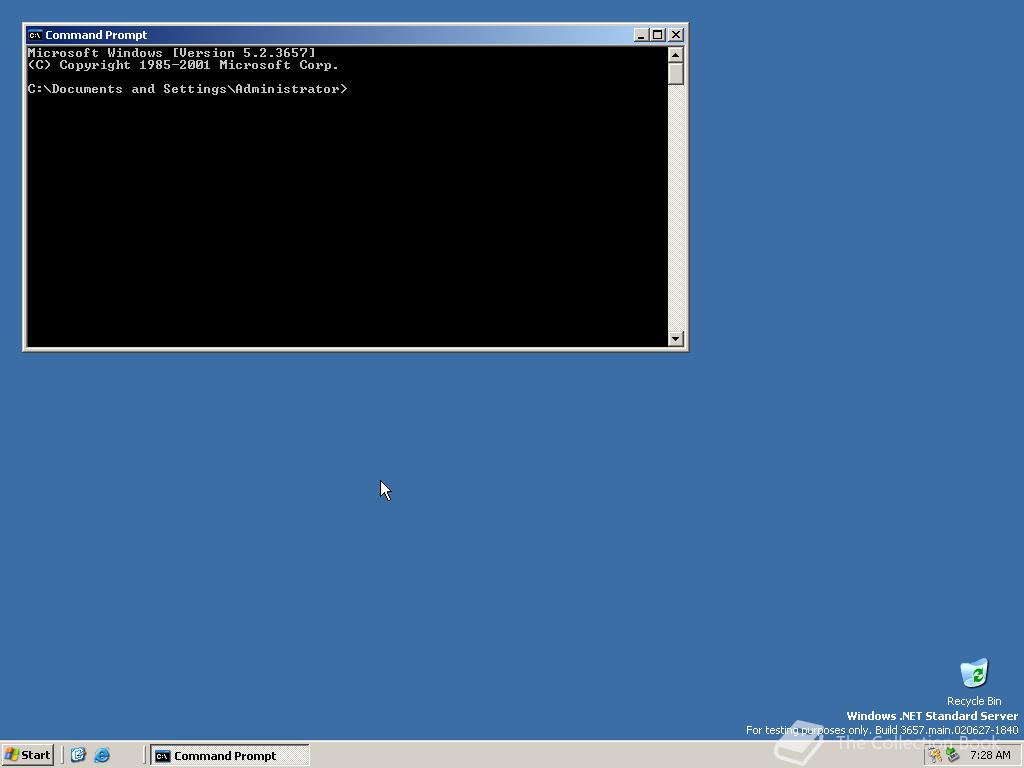Click the 7:28 AM taskbar clock
Image resolution: width=1024 pixels, height=768 pixels.
click(990, 756)
